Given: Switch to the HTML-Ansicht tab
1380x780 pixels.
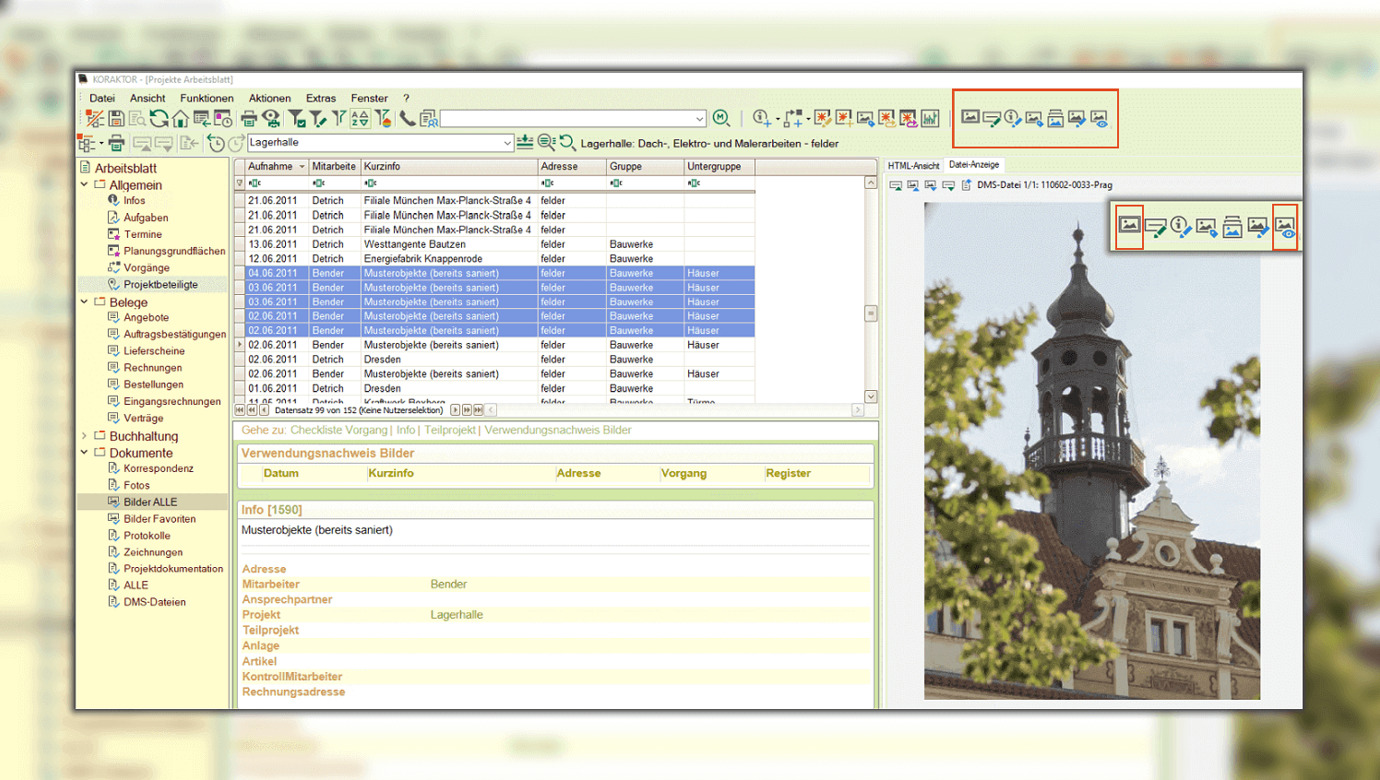Looking at the screenshot, I should point(913,165).
